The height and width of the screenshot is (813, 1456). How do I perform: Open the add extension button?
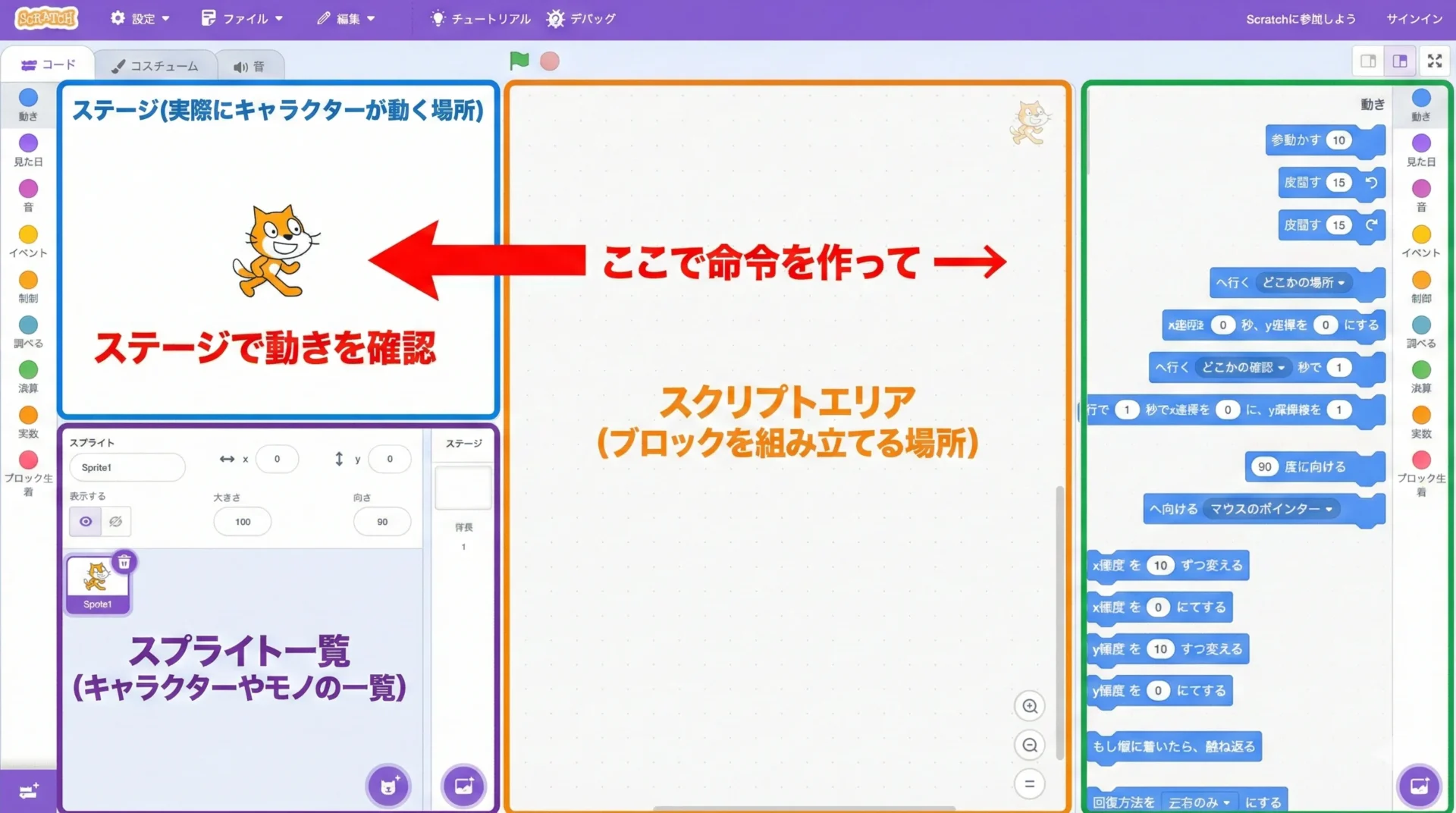(x=28, y=792)
